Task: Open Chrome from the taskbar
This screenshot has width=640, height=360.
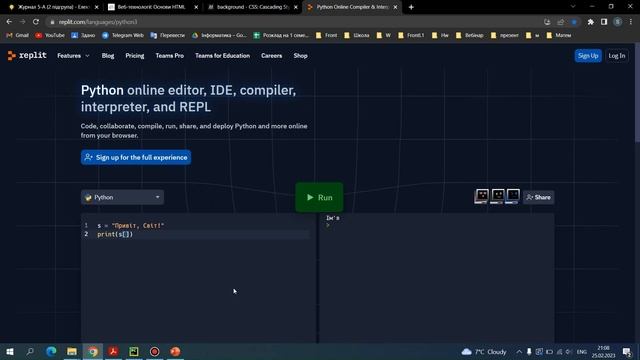Action: click(x=93, y=351)
